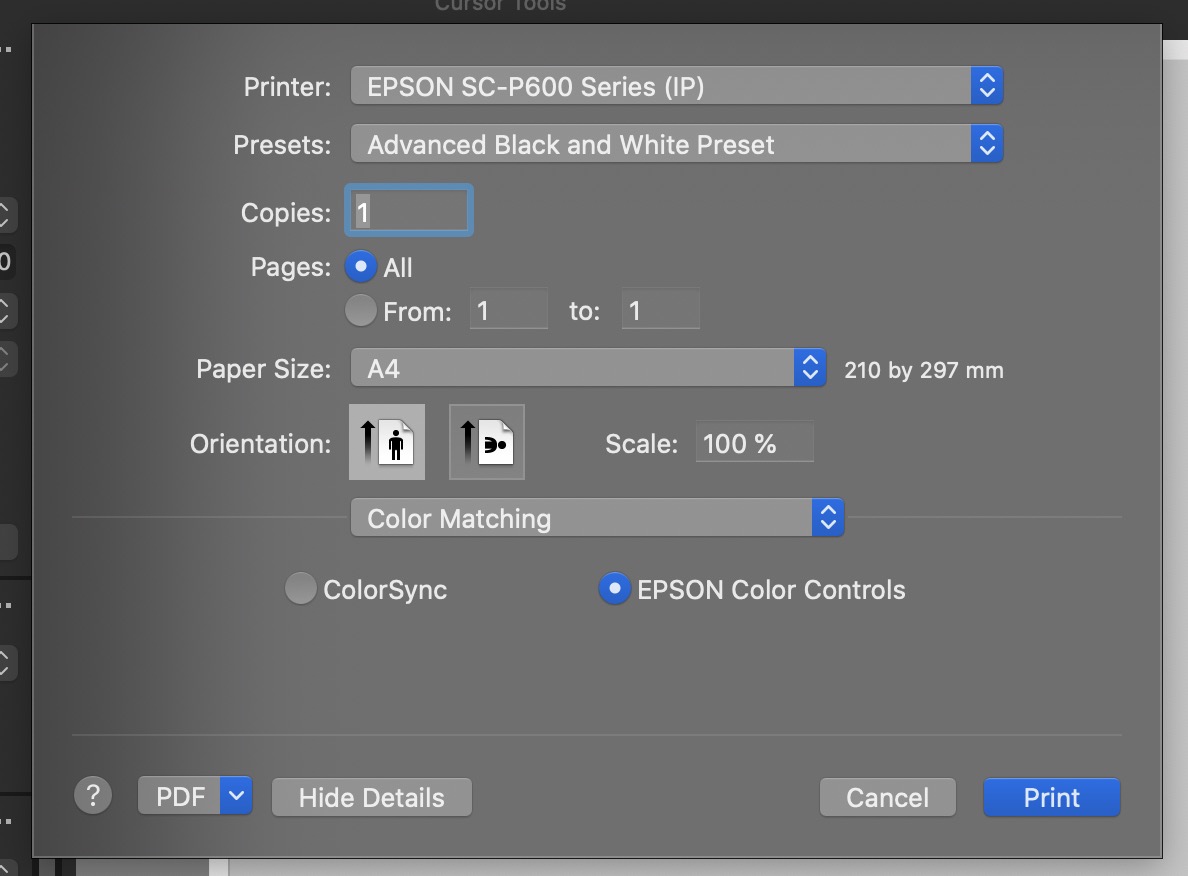Click the Presets popup arrows

986,145
